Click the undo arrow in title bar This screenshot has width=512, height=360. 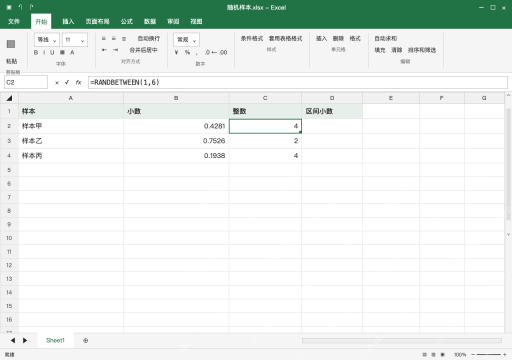click(20, 7)
